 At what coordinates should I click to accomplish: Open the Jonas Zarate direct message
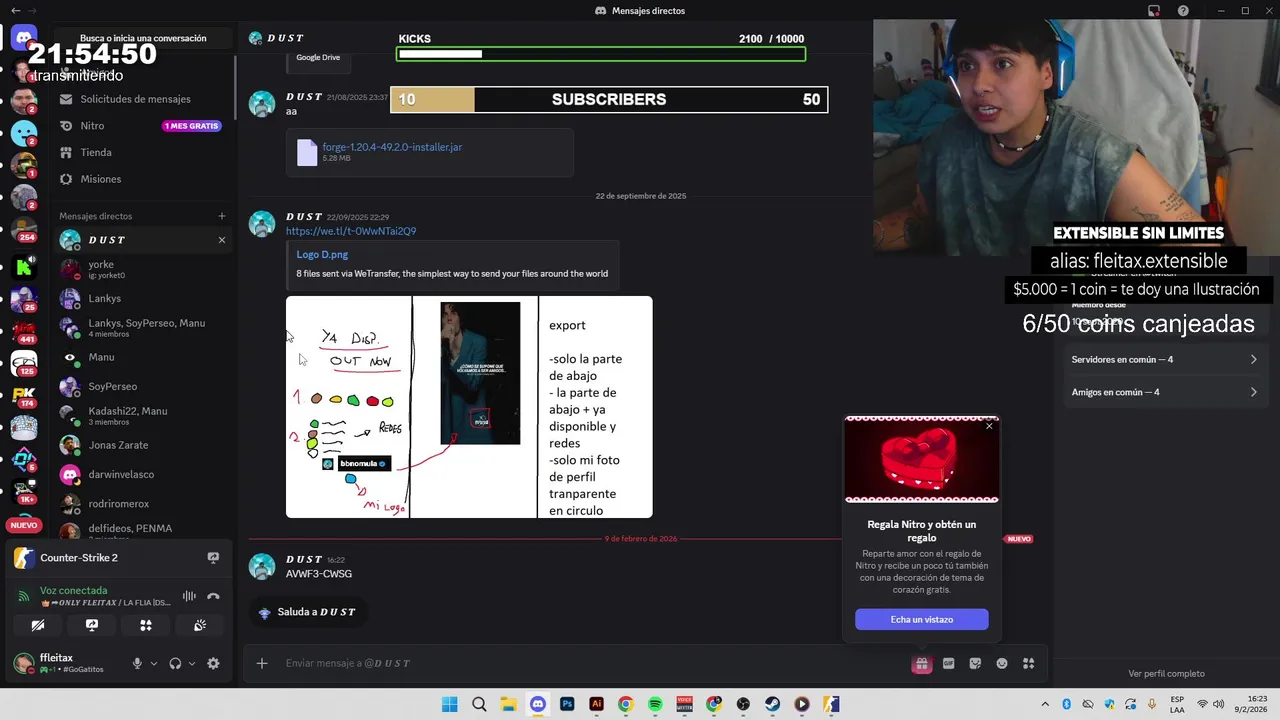[x=142, y=445]
